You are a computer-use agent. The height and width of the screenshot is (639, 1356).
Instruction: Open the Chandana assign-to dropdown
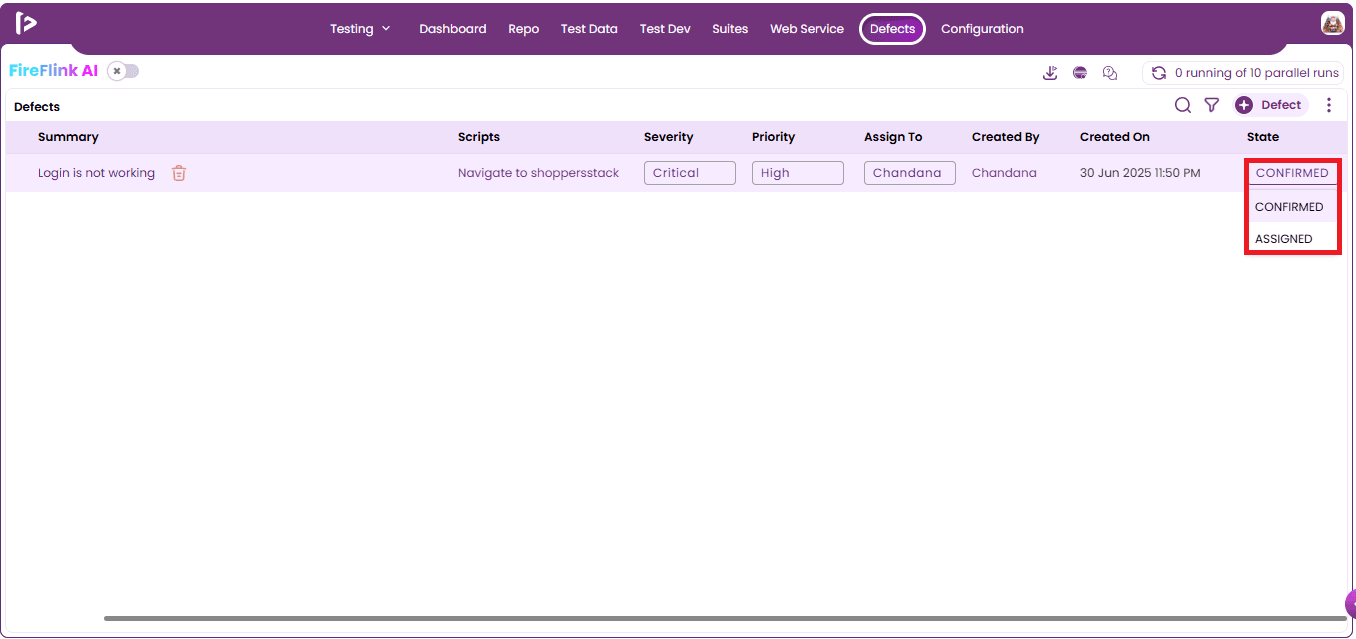[x=910, y=173]
